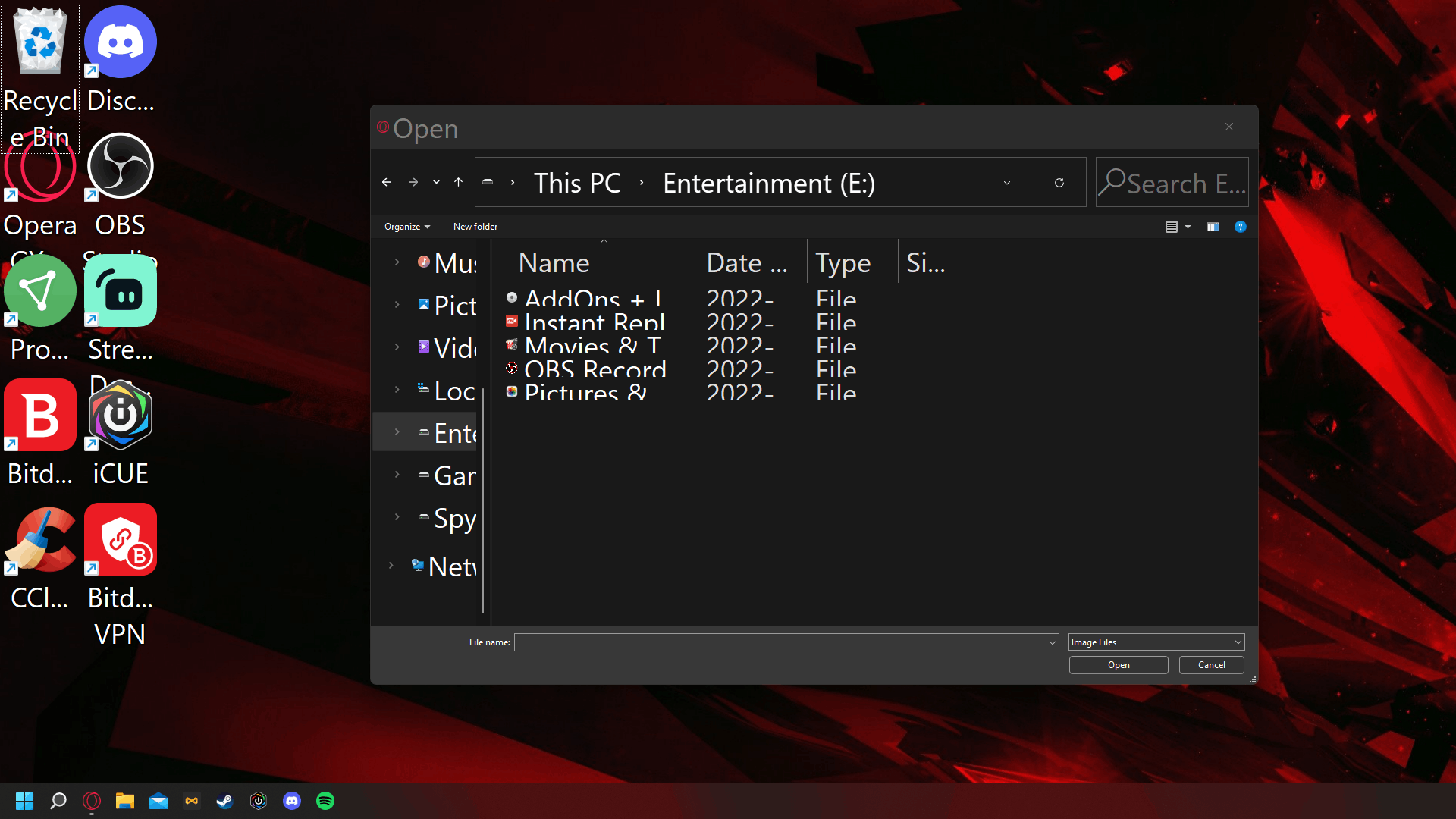The width and height of the screenshot is (1456, 819).
Task: Click New folder in toolbar
Action: pos(475,227)
